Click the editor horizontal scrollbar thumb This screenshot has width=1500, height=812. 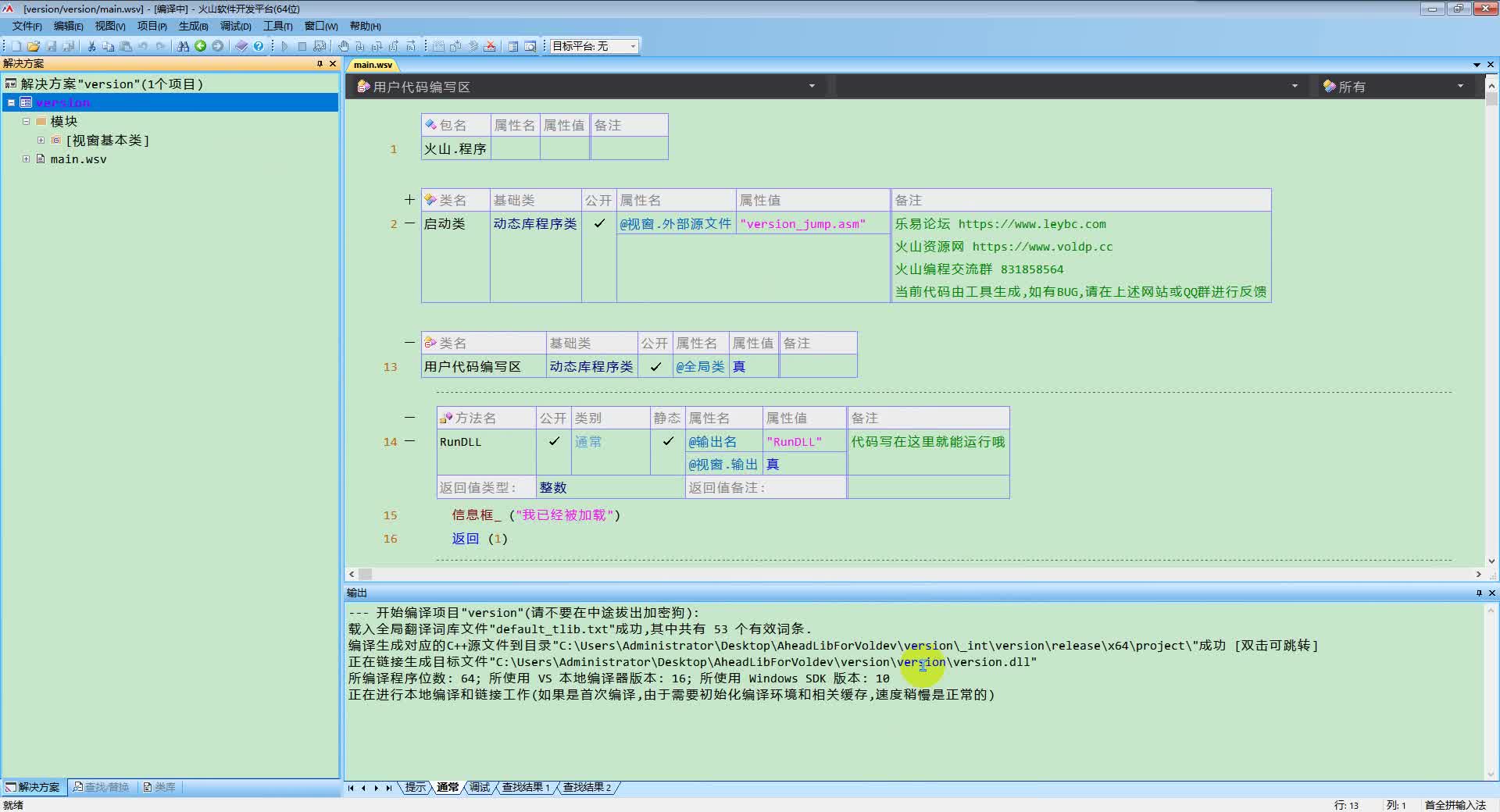[366, 574]
